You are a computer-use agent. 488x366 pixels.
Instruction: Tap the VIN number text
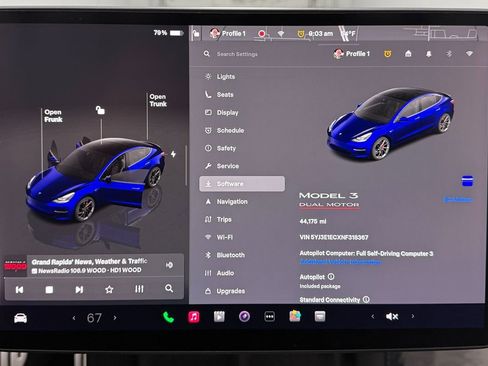[x=334, y=237]
